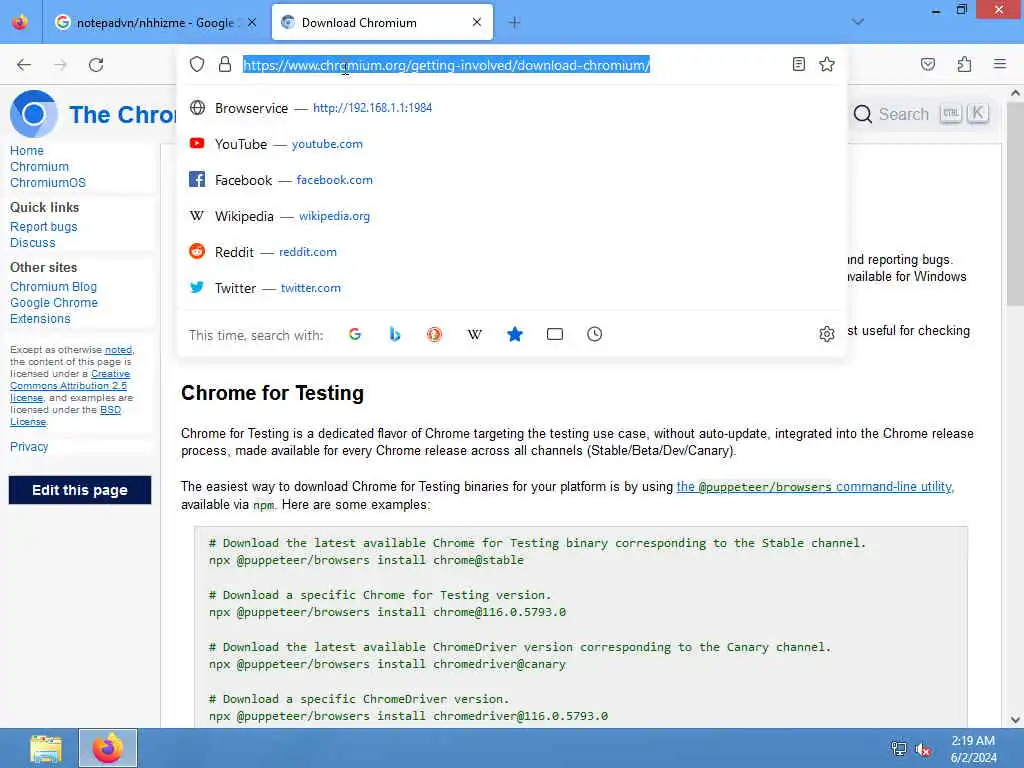Choose the Facebook suggestion
This screenshot has width=1024, height=768.
(512, 180)
